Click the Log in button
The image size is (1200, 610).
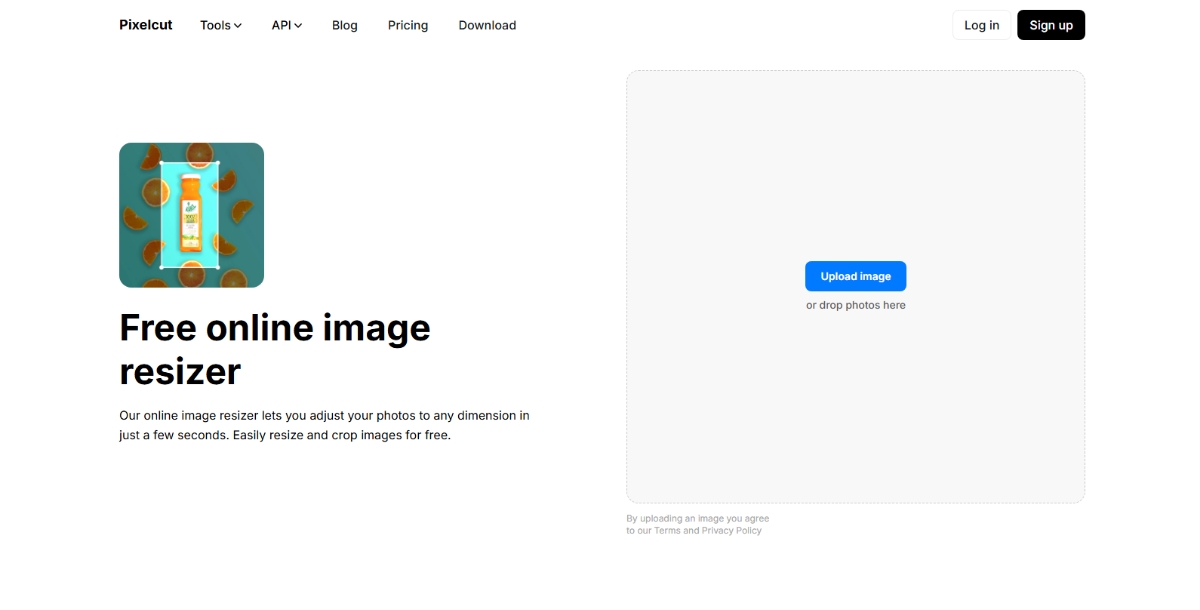point(981,25)
